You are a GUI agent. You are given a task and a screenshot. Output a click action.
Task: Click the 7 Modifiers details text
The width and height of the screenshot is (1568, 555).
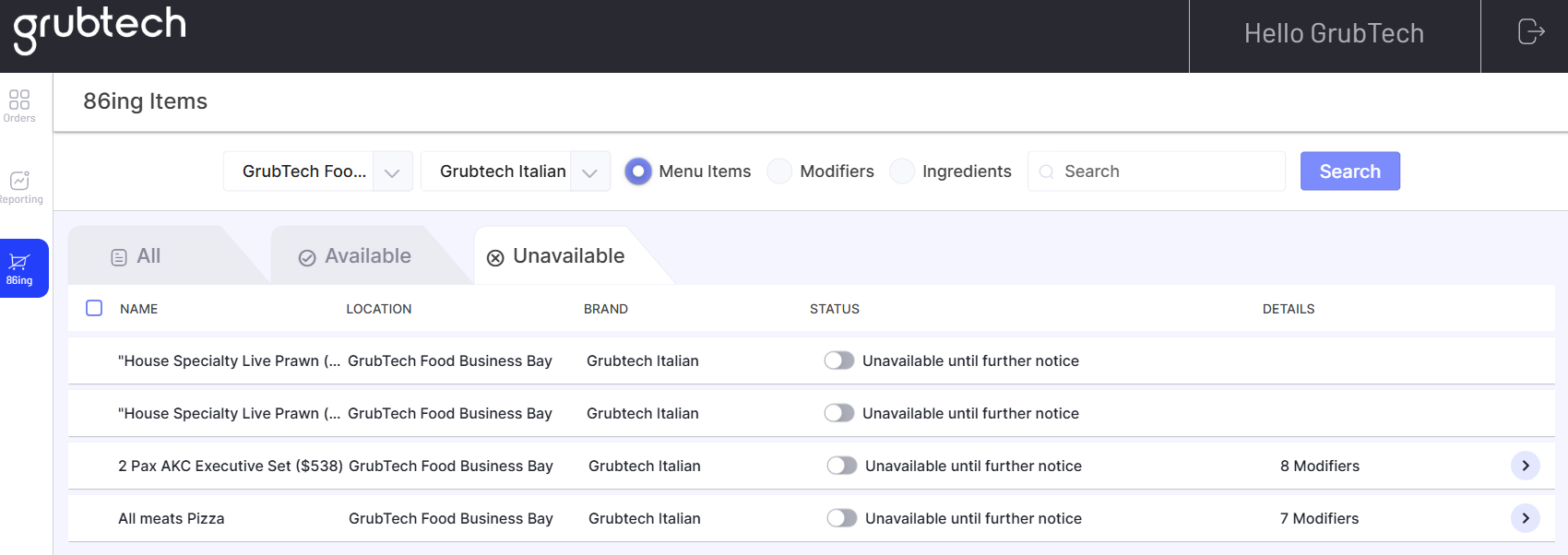1320,518
